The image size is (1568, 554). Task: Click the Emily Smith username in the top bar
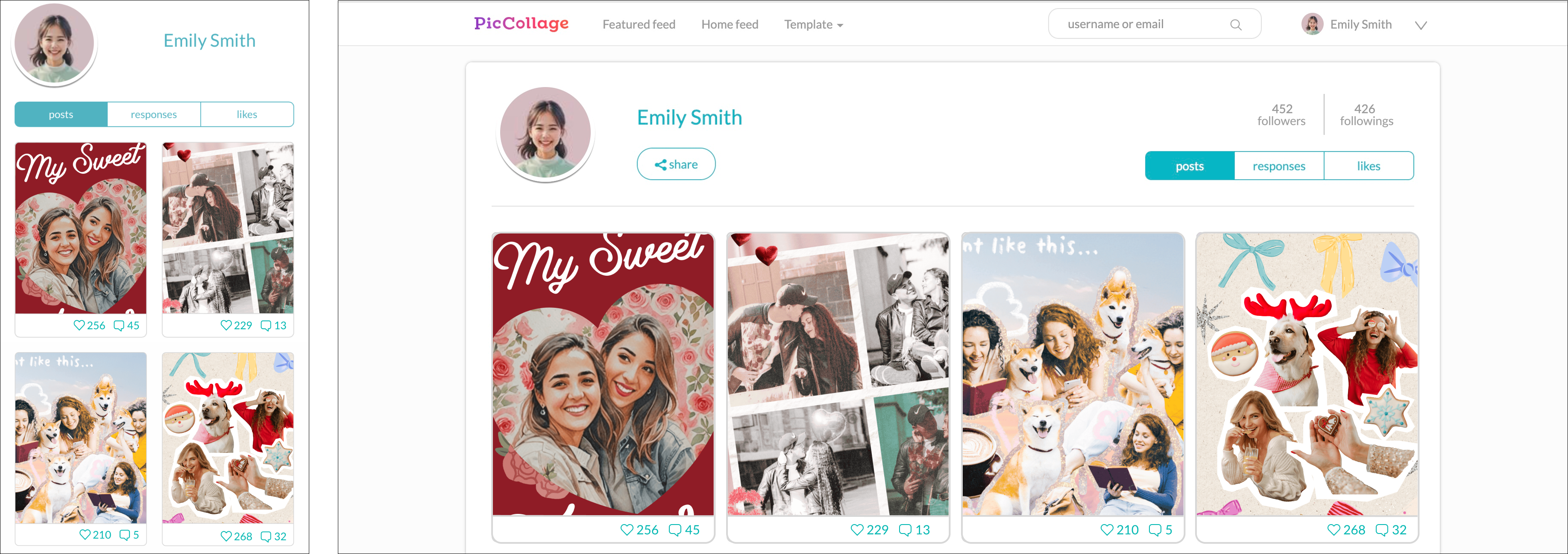tap(1360, 24)
